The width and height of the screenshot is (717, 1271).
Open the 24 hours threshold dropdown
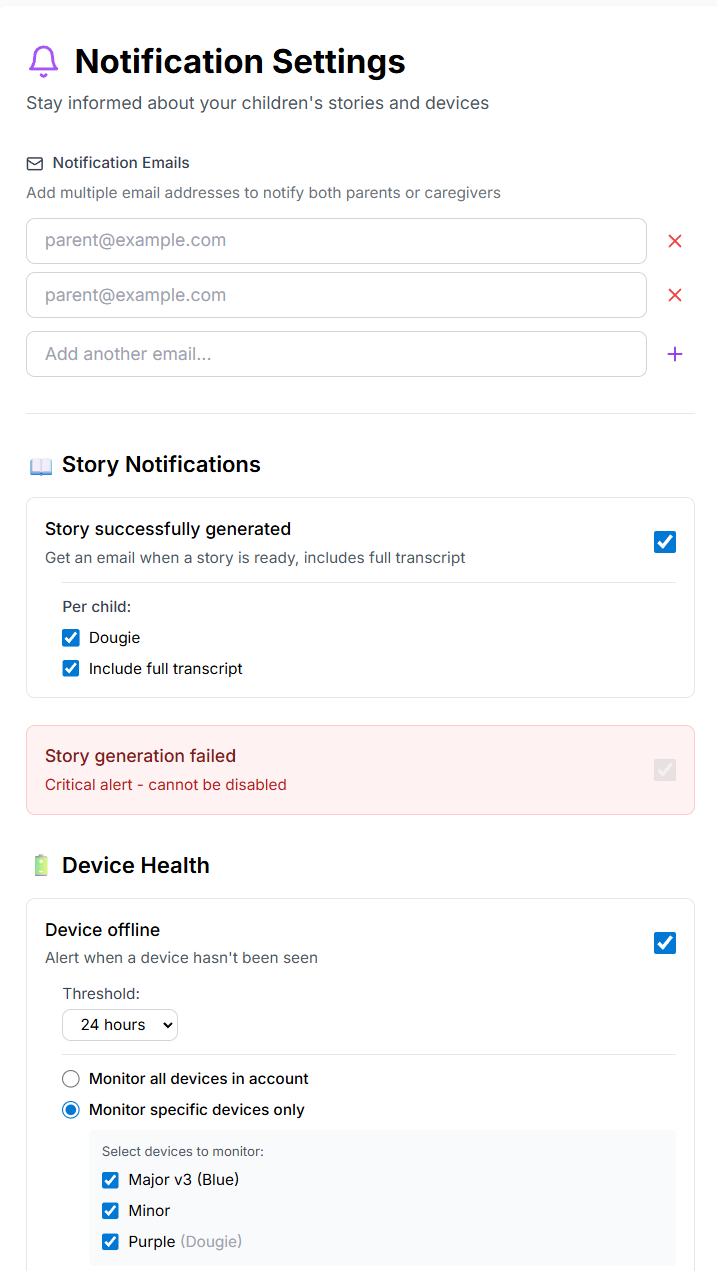[x=120, y=1025]
